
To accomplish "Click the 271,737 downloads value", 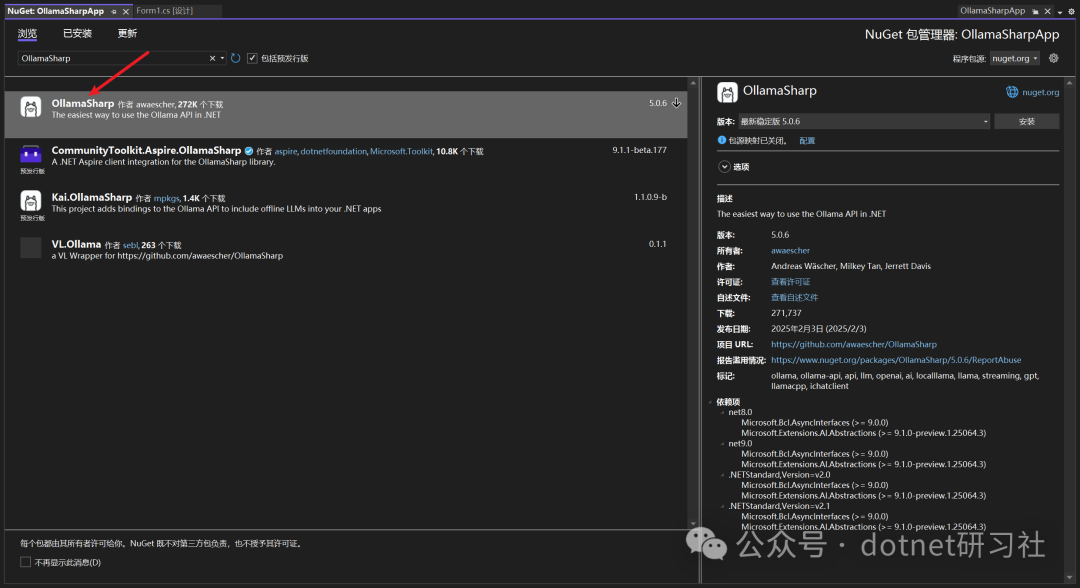I will pos(786,313).
